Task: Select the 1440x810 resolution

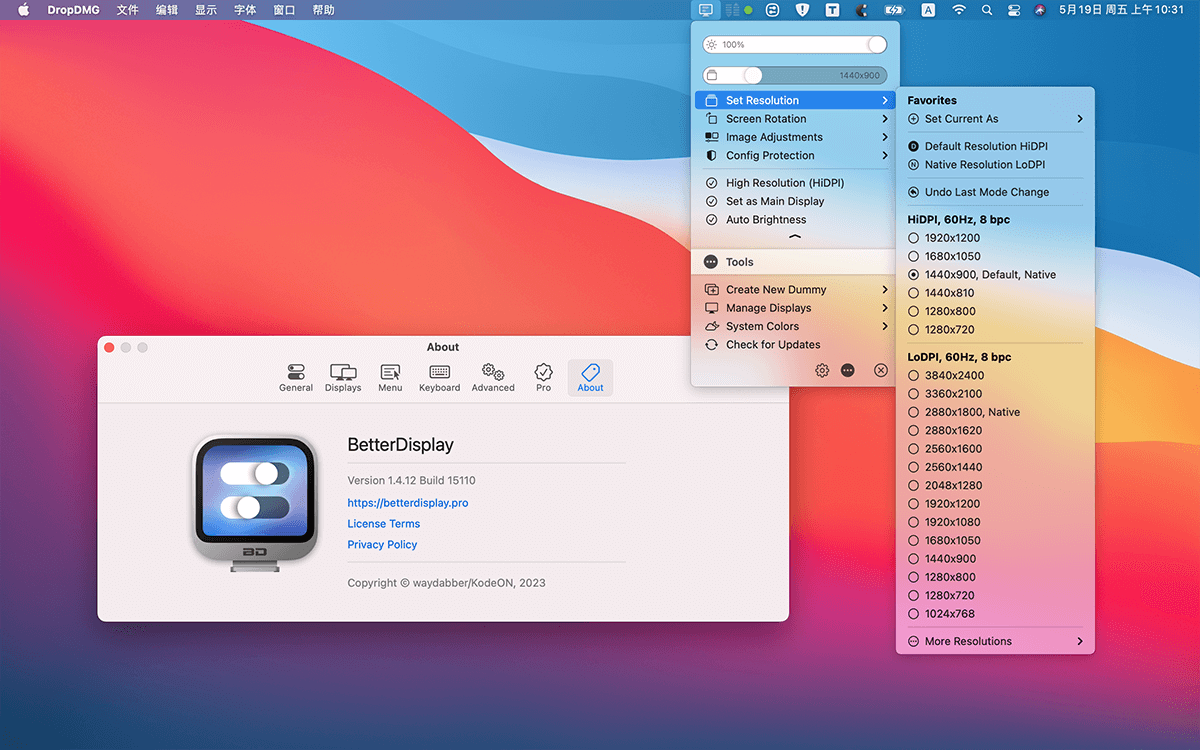Action: (x=940, y=293)
